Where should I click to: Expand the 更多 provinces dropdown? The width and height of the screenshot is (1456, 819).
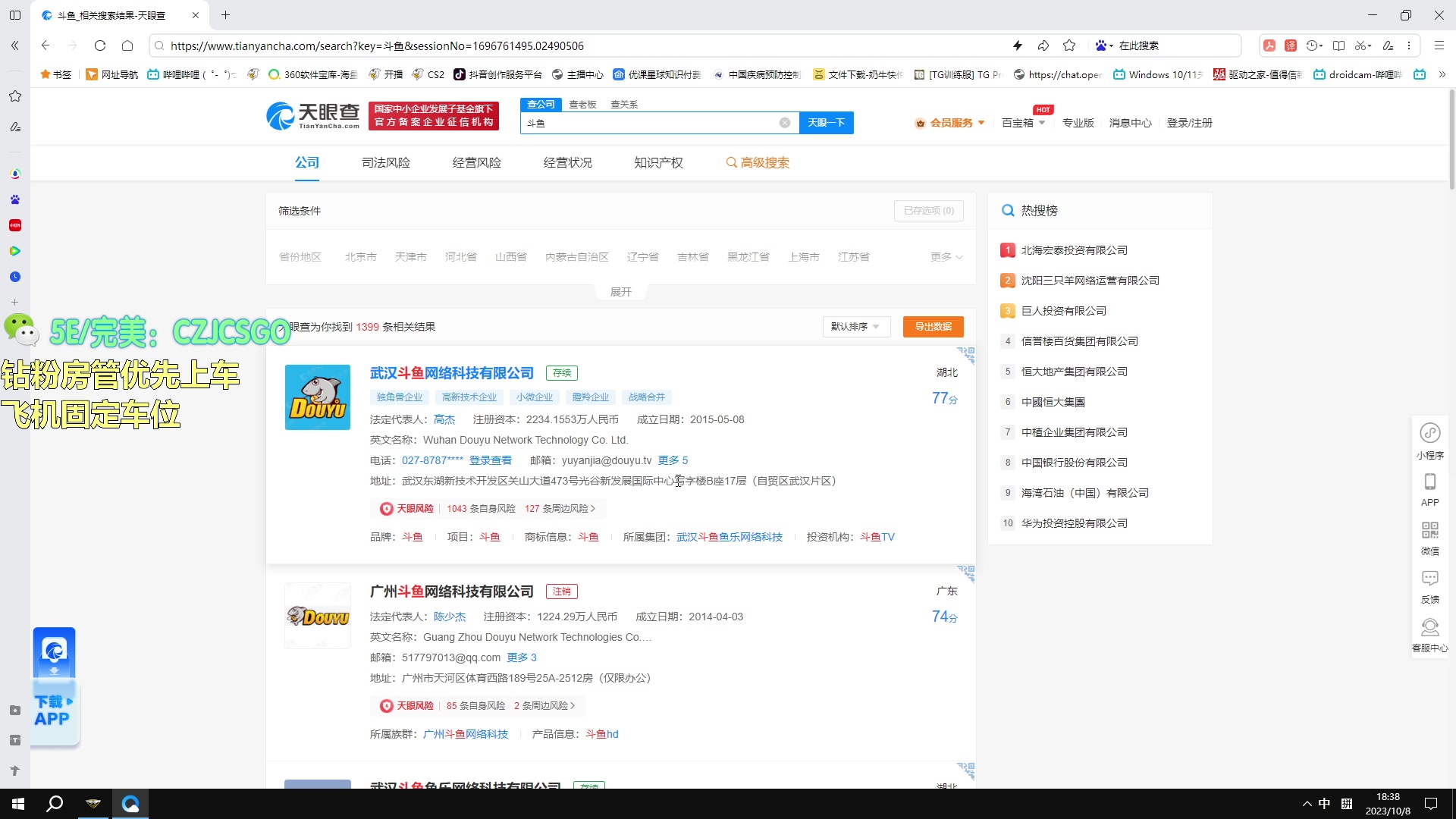(x=945, y=256)
